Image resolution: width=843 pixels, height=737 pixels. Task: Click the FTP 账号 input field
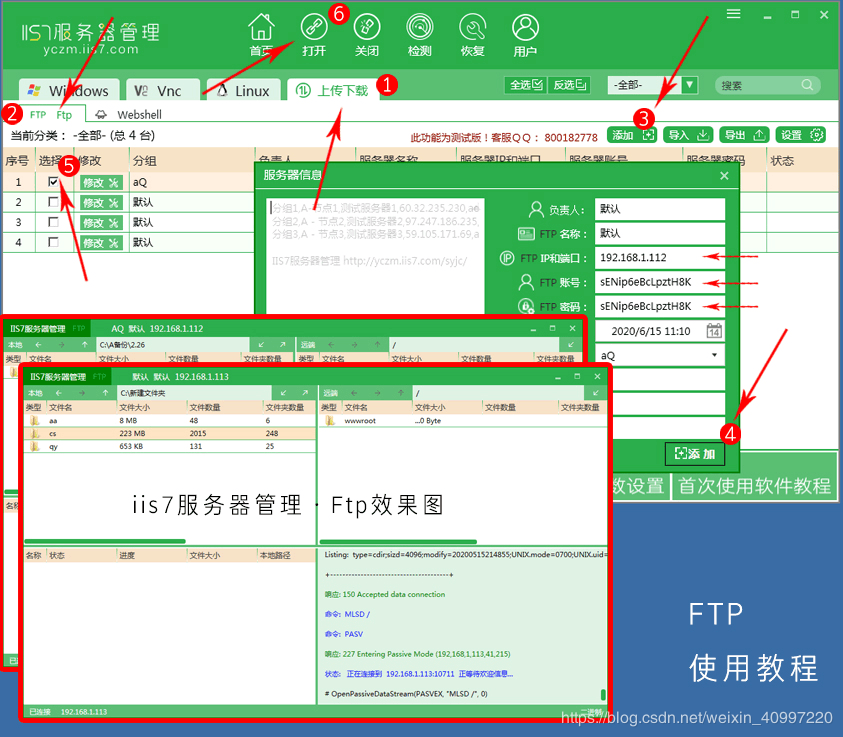point(660,282)
